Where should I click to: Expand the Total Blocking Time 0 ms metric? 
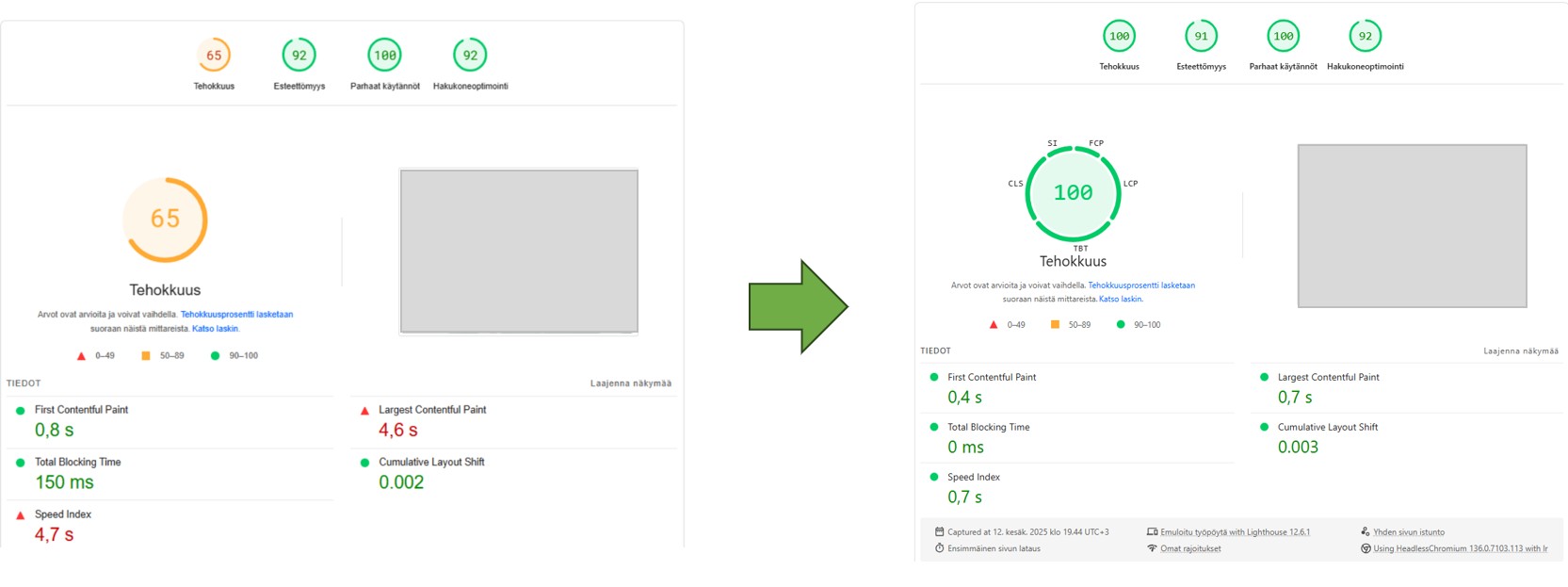point(1077,437)
